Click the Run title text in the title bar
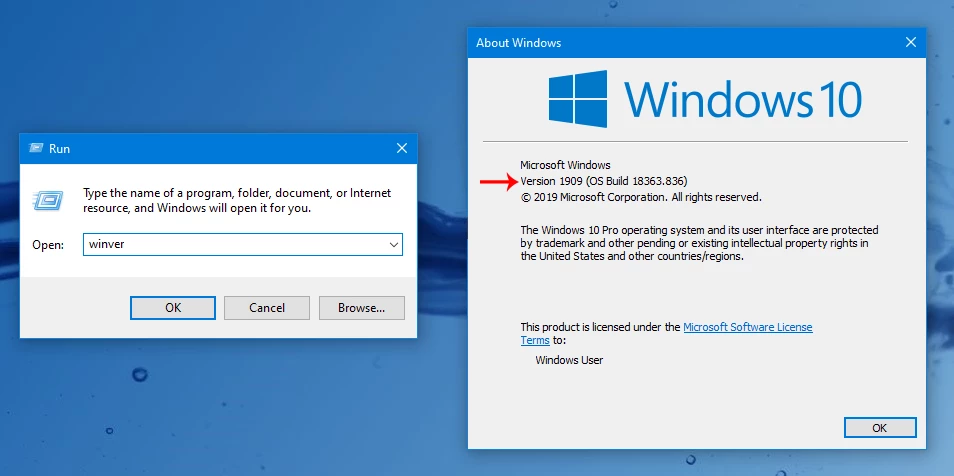Image resolution: width=954 pixels, height=476 pixels. coord(60,149)
